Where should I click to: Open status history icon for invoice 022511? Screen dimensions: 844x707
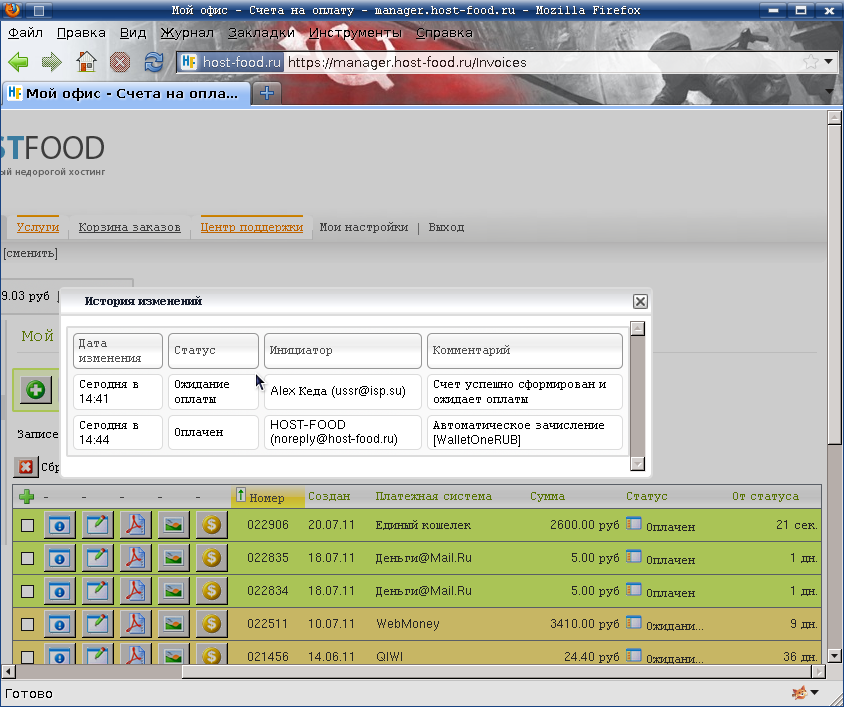tap(634, 622)
